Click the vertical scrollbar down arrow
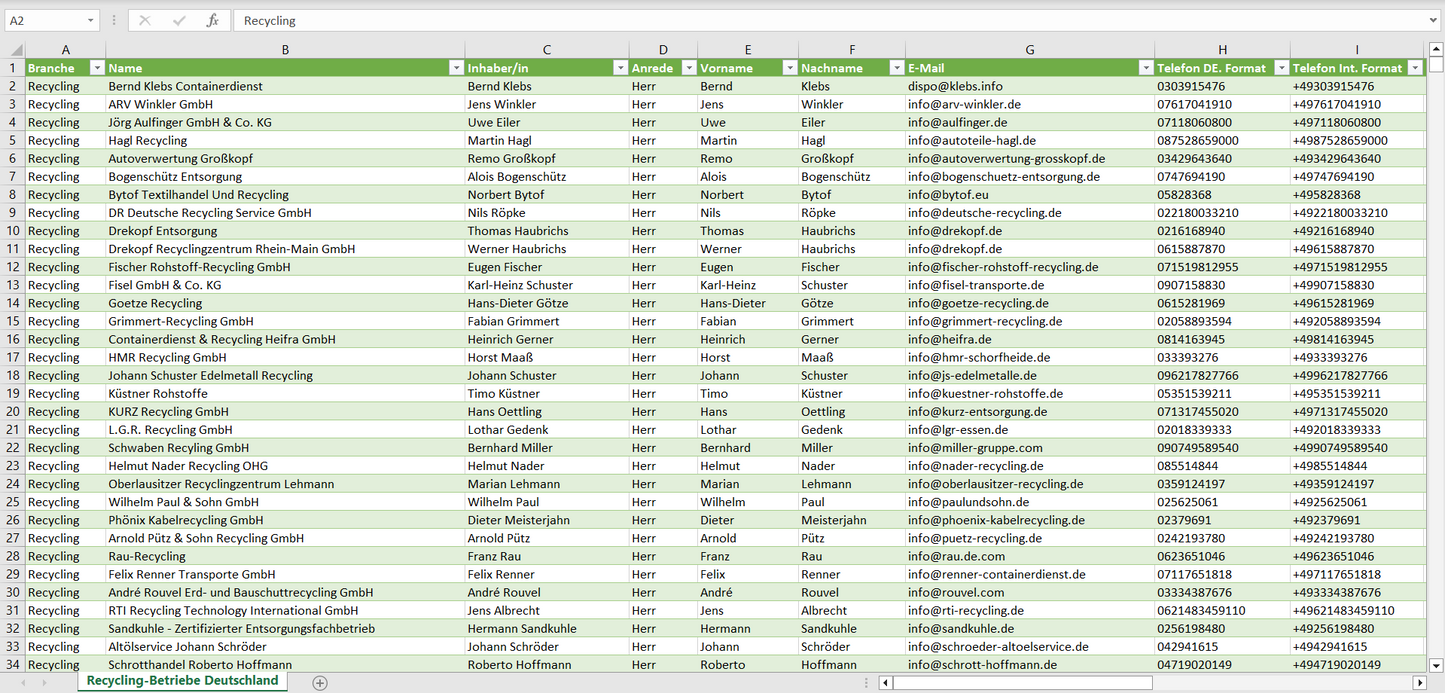1445x693 pixels. [1436, 665]
